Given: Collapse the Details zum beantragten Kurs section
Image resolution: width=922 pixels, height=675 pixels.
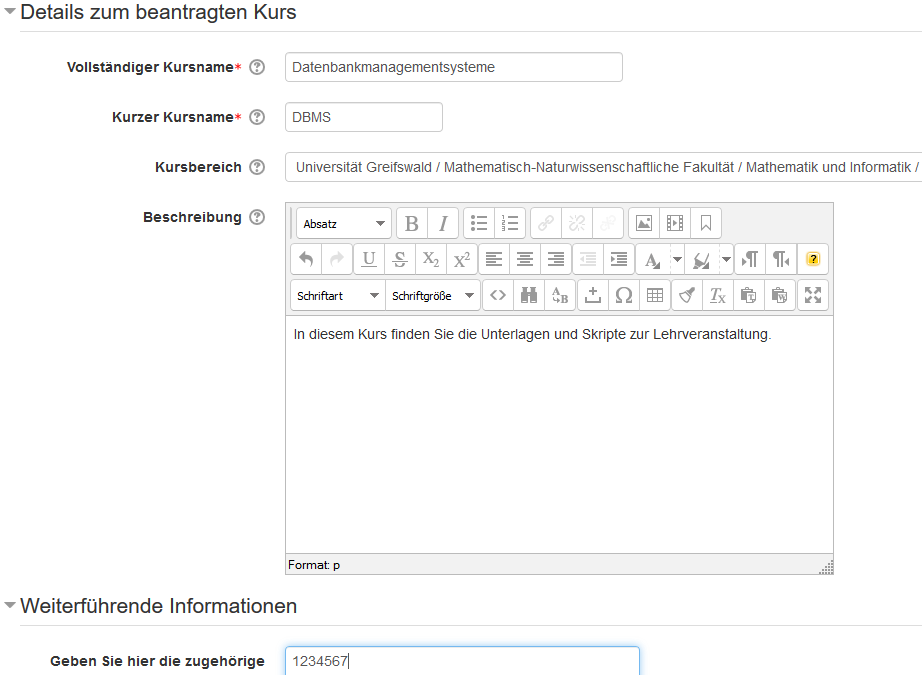Looking at the screenshot, I should point(10,13).
